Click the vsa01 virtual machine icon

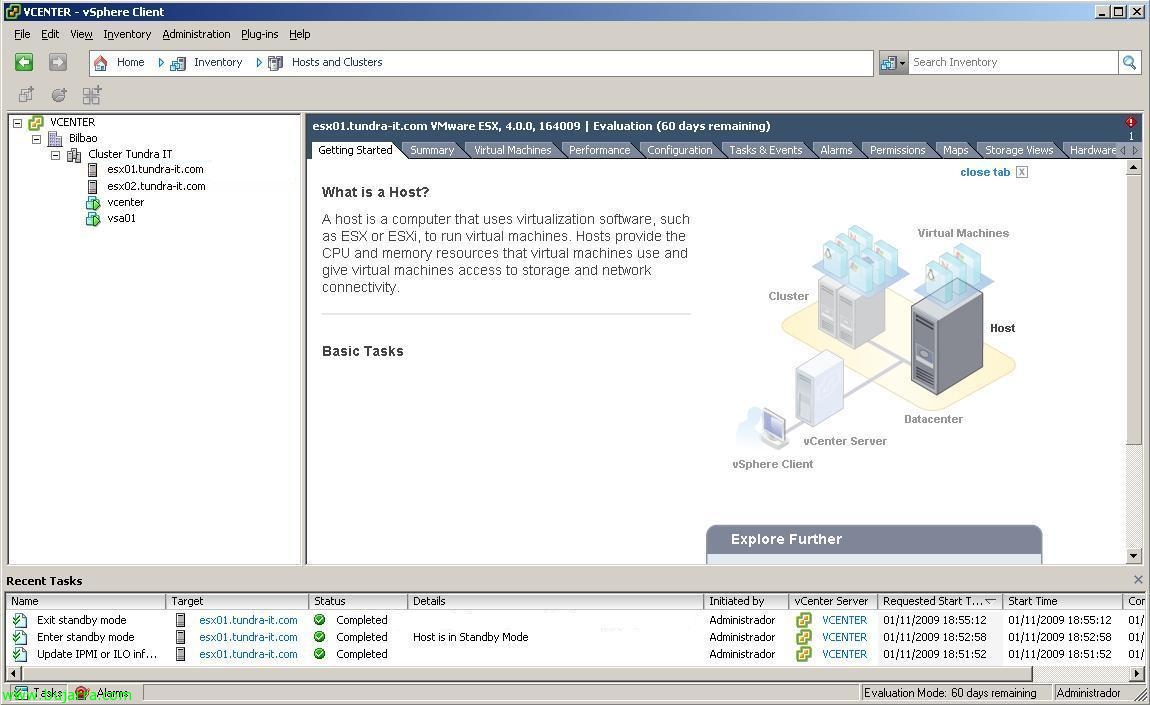pos(93,219)
